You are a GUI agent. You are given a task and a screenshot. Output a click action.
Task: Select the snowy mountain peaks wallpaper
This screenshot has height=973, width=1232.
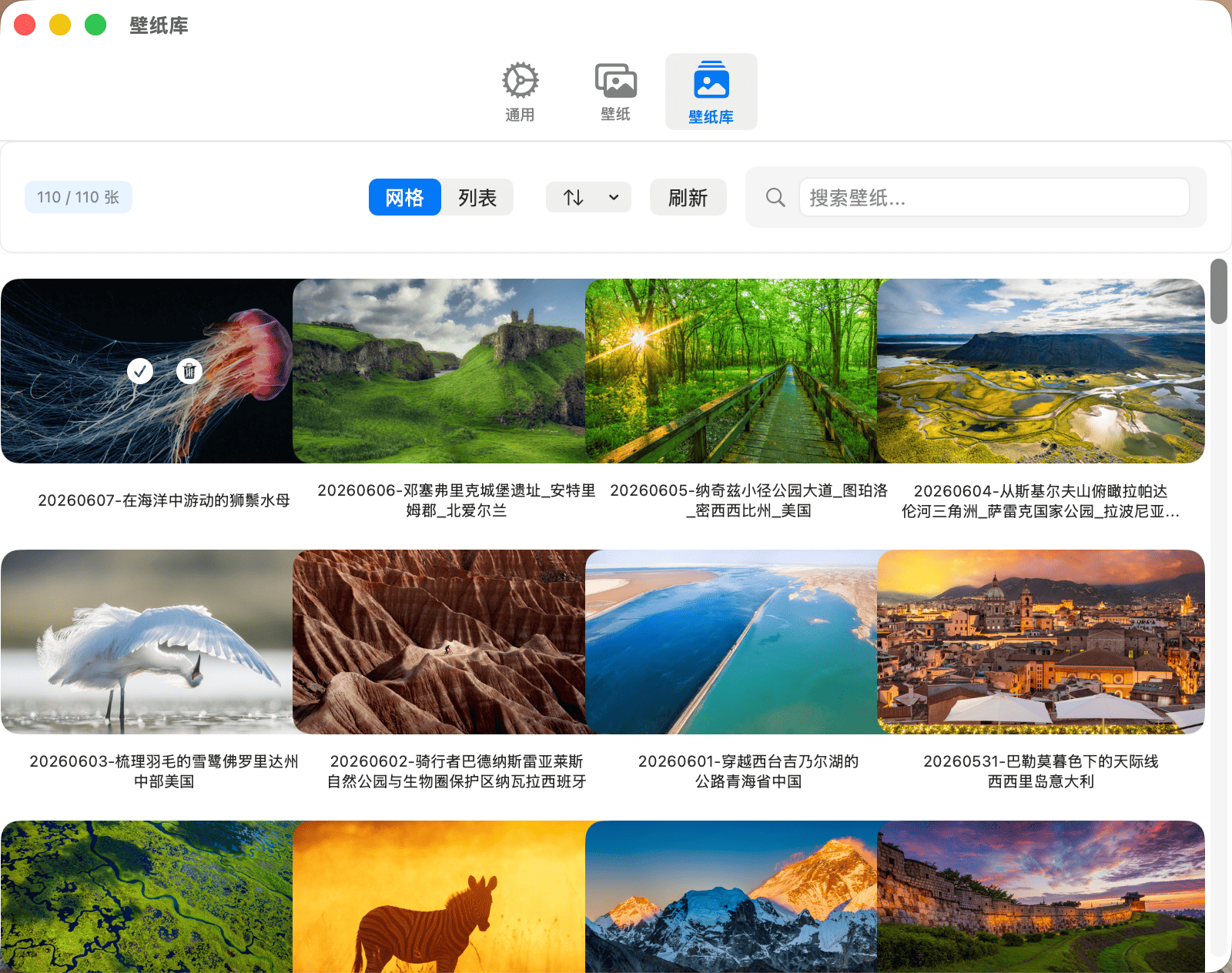(731, 896)
